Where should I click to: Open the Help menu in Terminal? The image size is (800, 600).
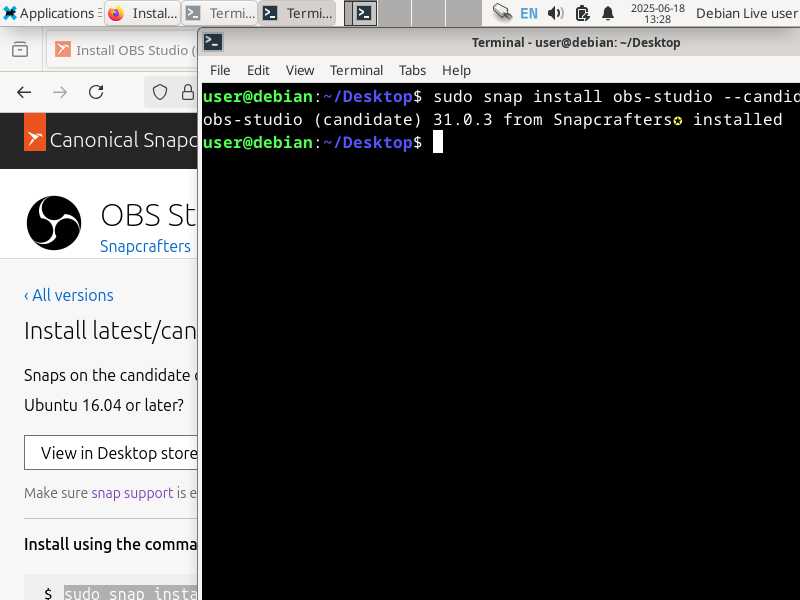[x=456, y=70]
